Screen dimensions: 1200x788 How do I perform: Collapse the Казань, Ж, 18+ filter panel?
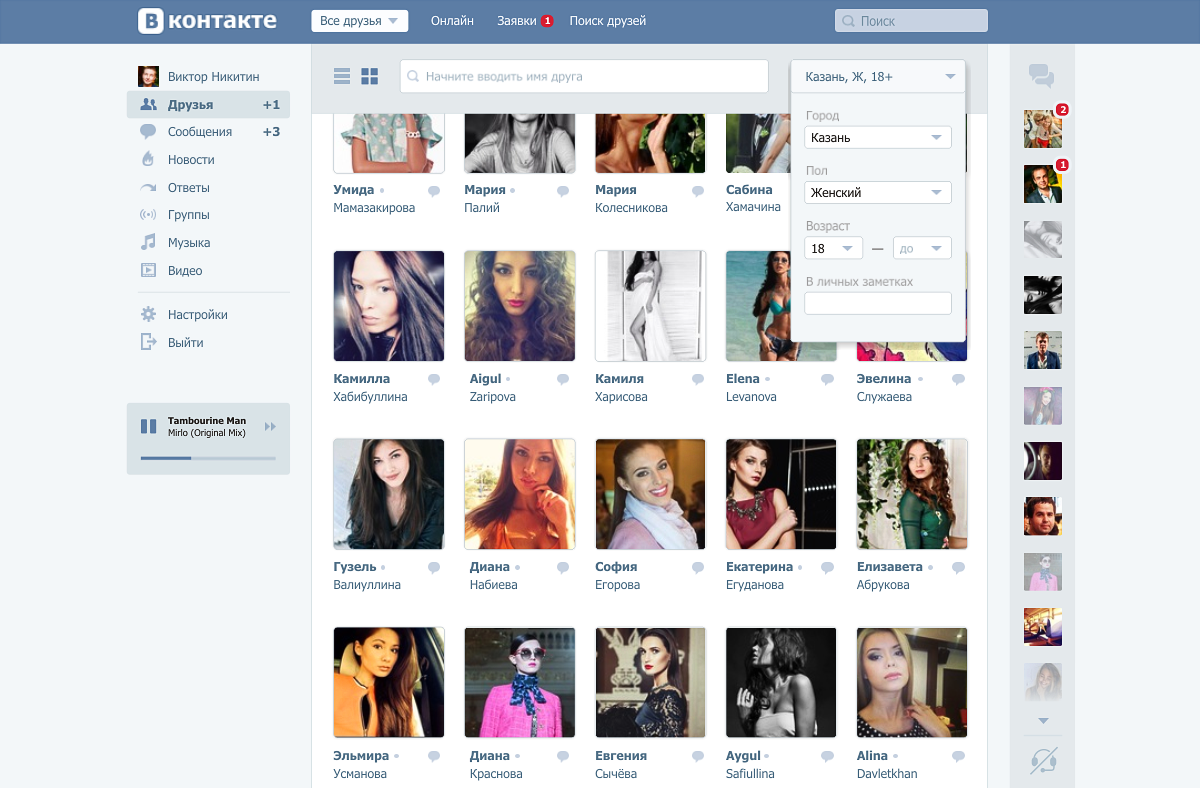pyautogui.click(x=878, y=76)
